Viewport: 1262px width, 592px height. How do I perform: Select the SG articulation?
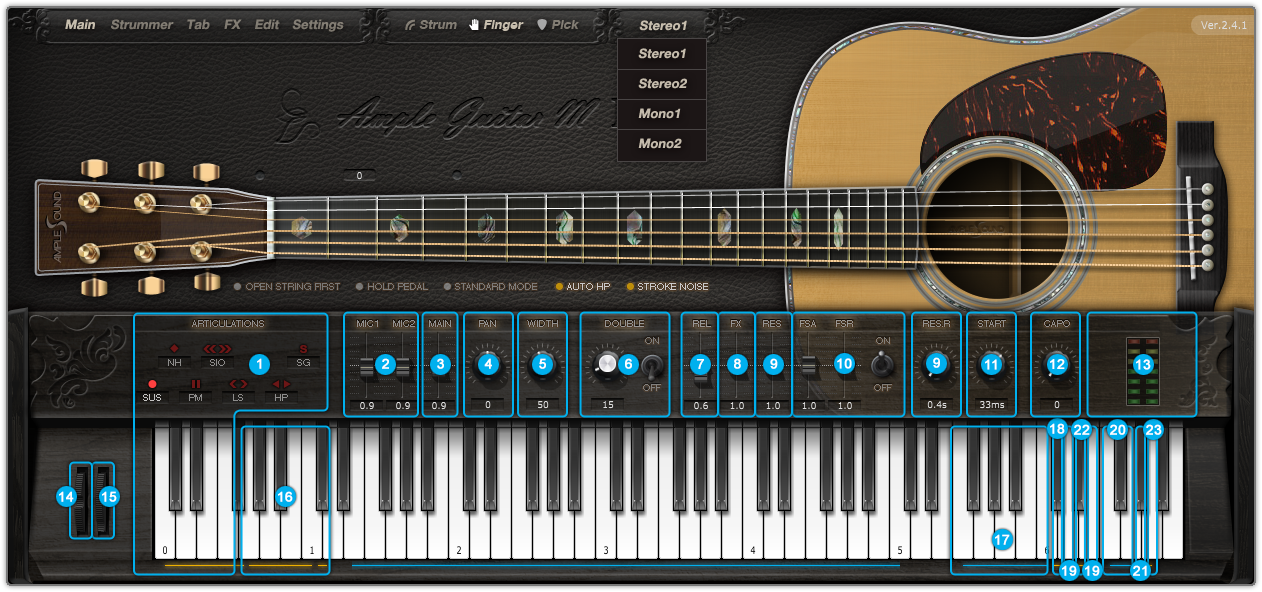[304, 357]
